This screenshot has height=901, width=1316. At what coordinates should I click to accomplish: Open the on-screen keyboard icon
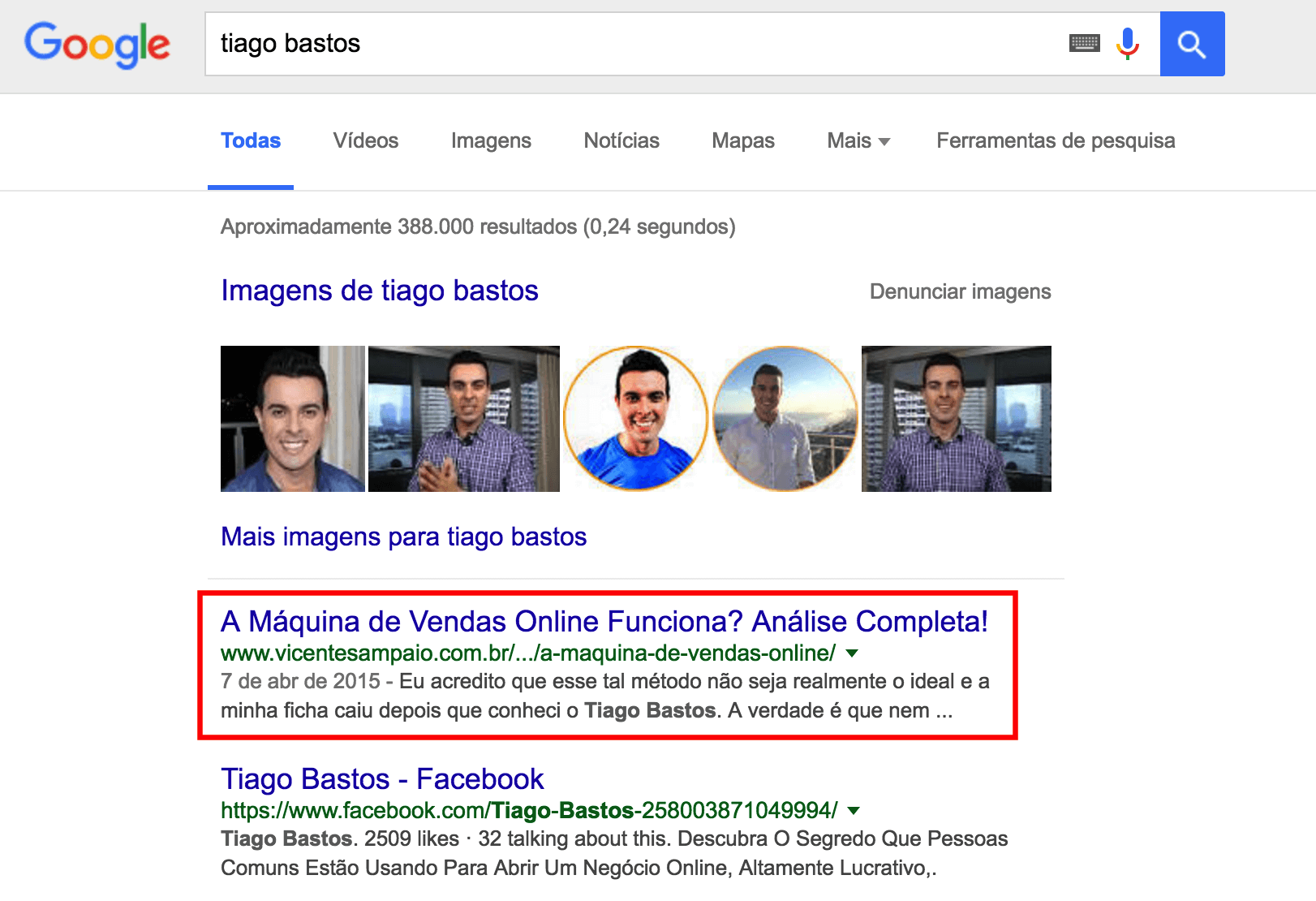tap(1084, 43)
